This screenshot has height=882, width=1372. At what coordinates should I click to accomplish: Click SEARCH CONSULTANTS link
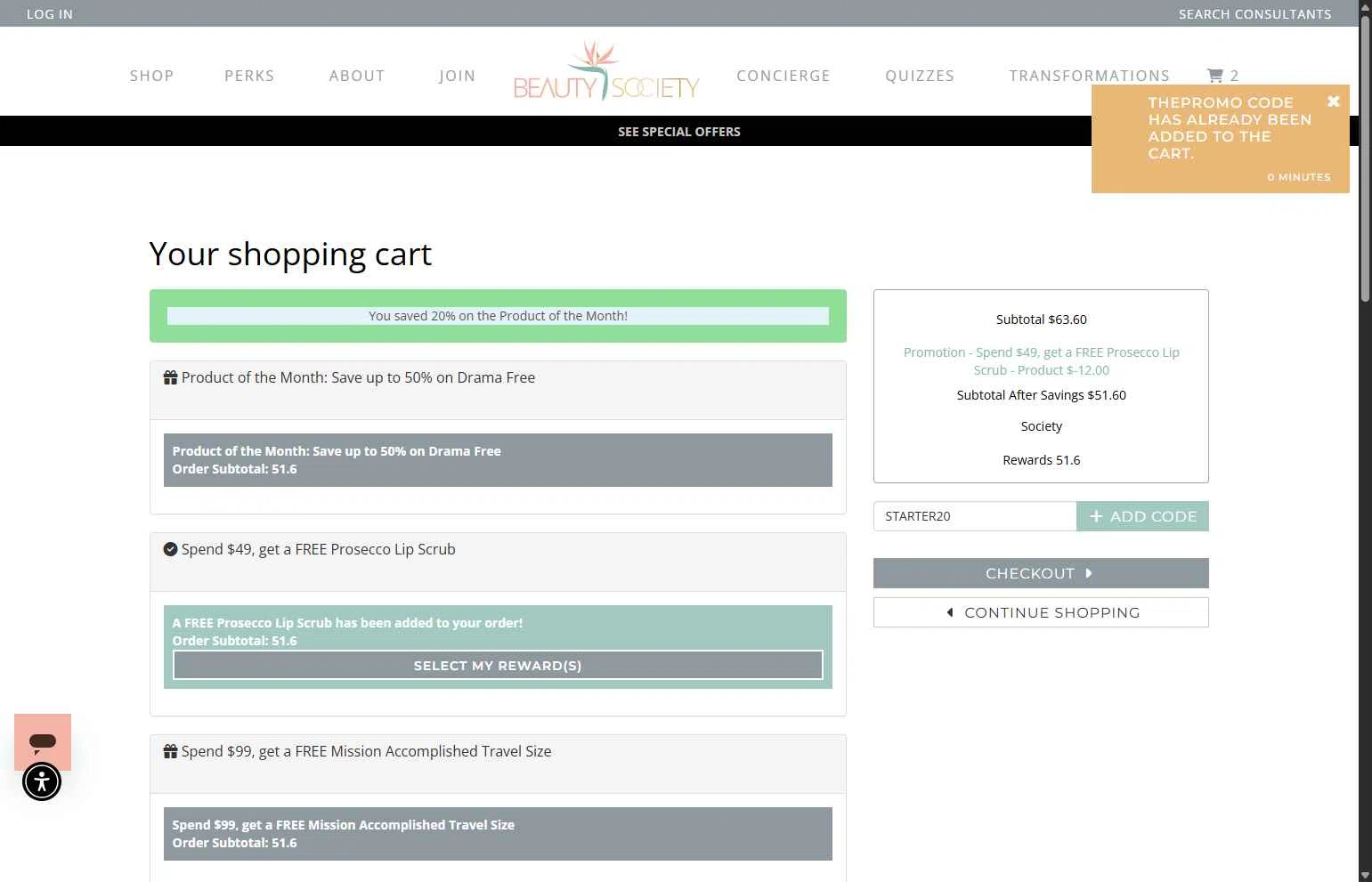(x=1254, y=14)
